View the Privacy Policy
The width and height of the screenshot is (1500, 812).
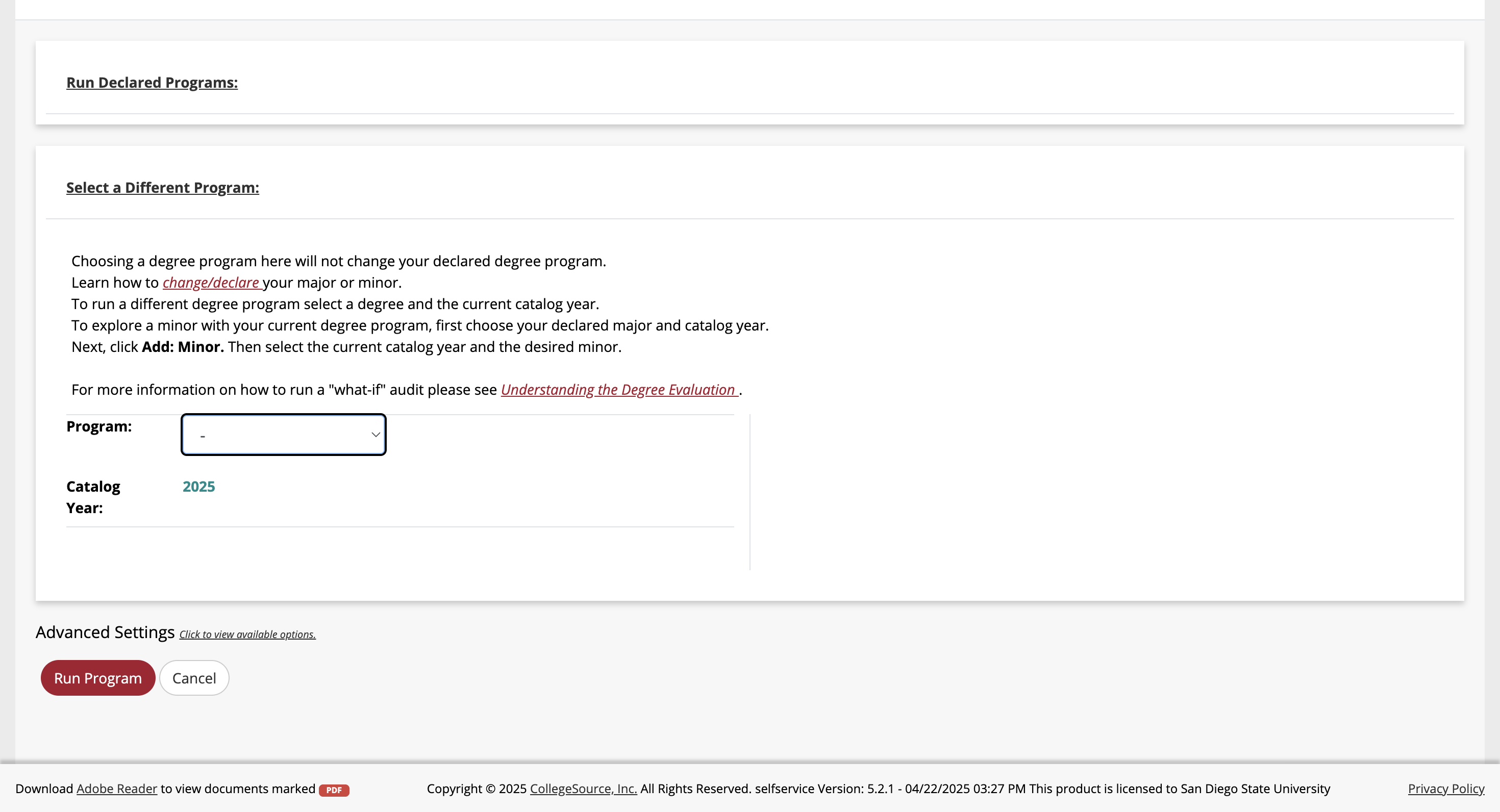pos(1446,789)
